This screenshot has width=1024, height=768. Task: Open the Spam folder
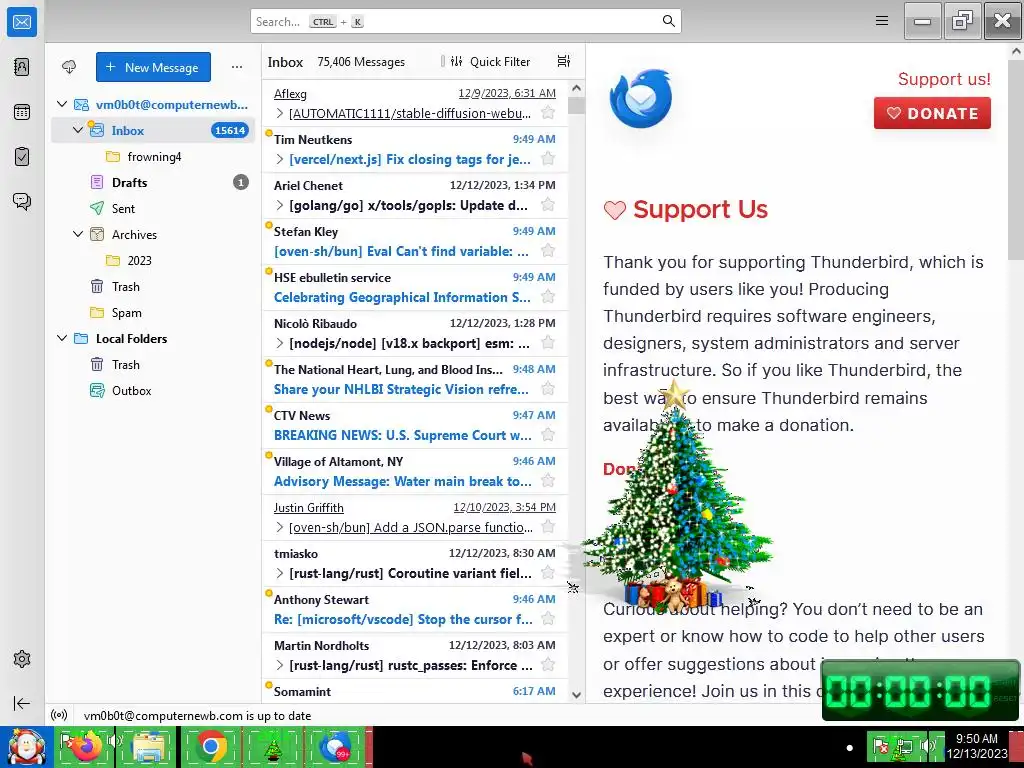click(x=153, y=312)
